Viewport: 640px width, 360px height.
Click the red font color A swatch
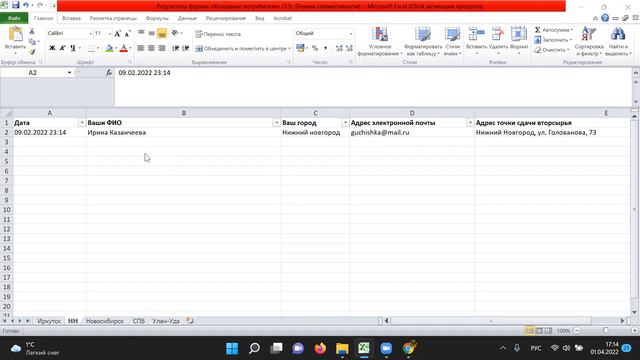coord(124,48)
